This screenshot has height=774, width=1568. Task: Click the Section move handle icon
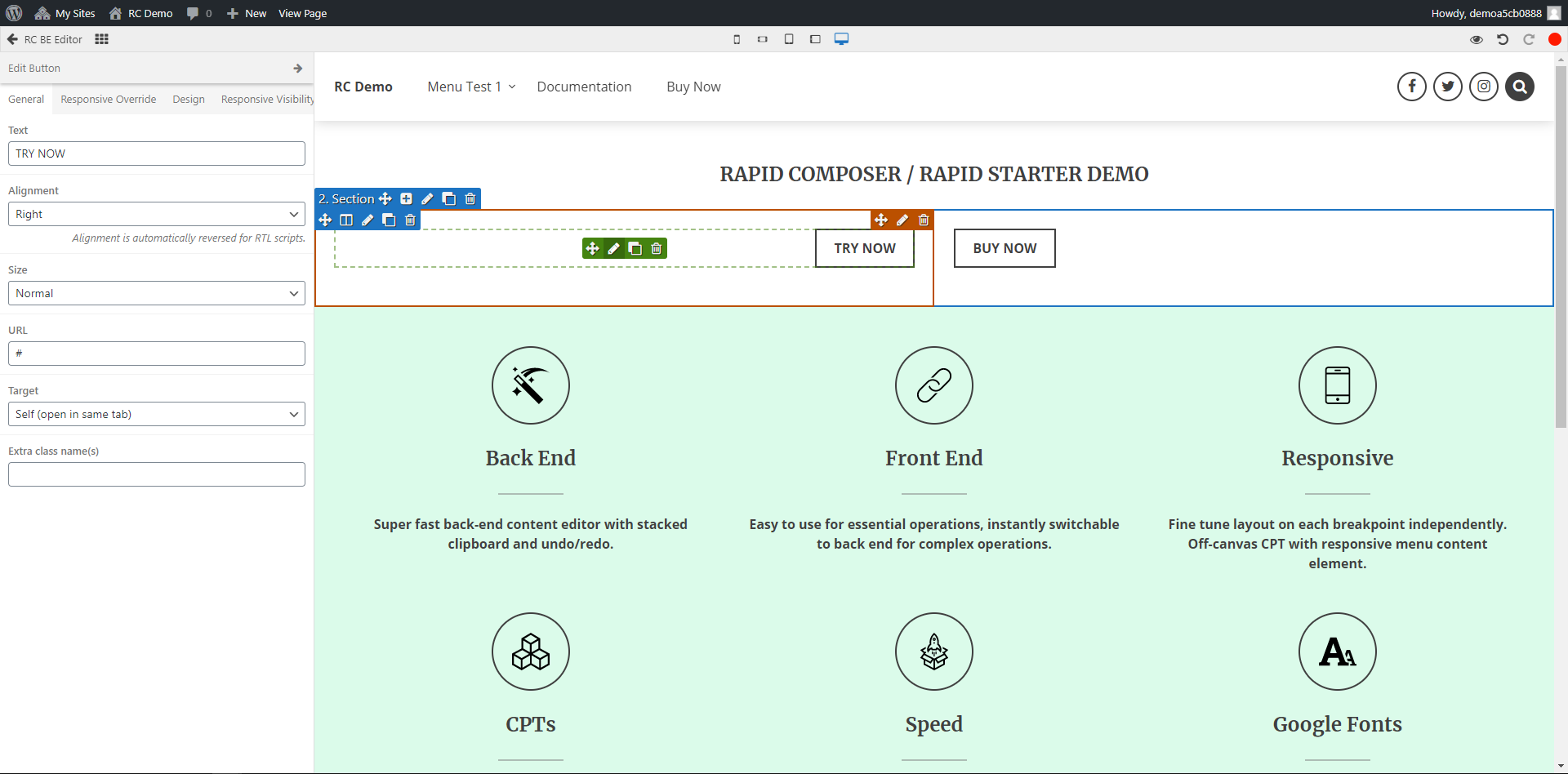pos(385,198)
